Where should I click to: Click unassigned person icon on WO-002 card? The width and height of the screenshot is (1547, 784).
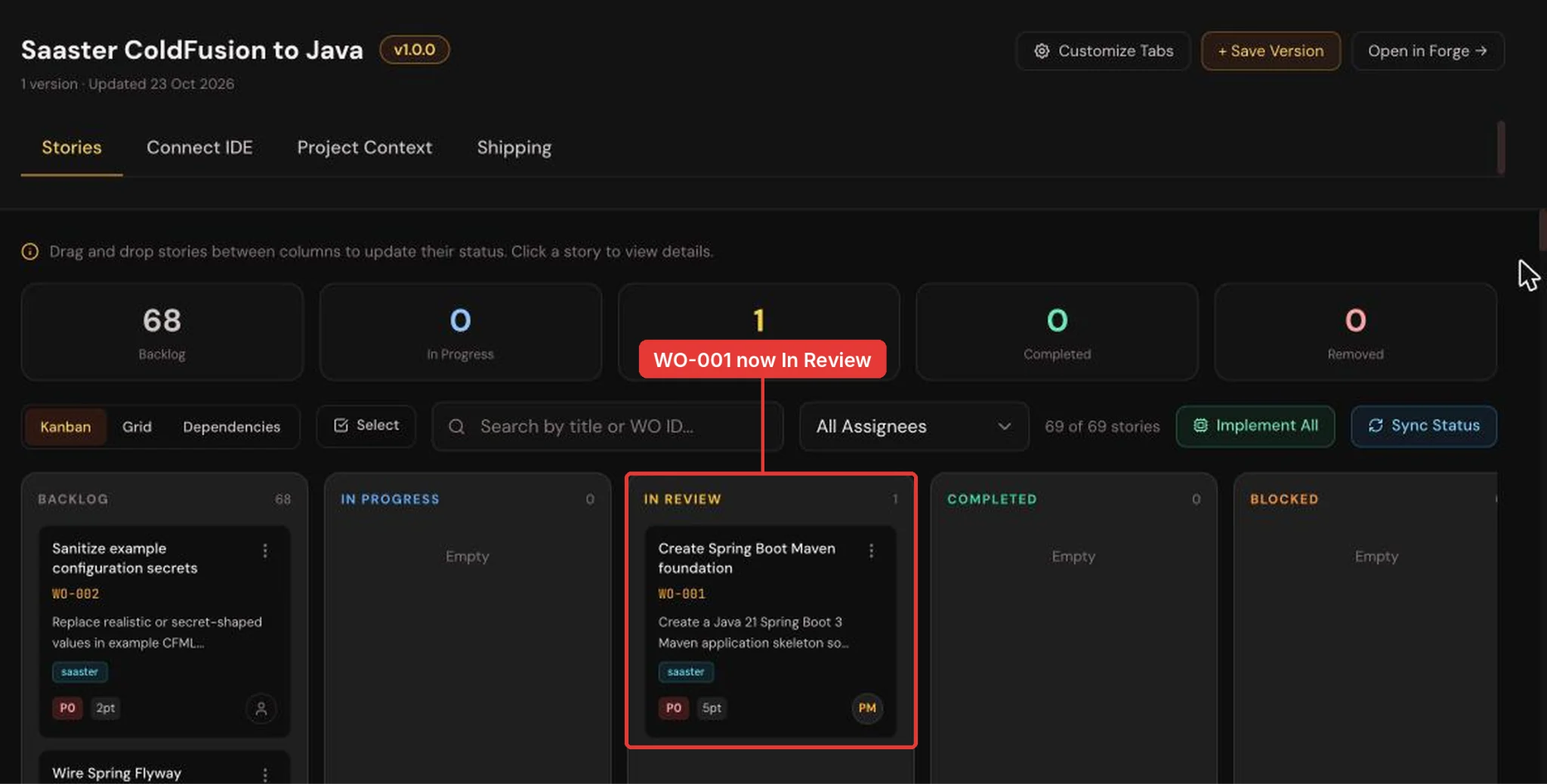(261, 708)
